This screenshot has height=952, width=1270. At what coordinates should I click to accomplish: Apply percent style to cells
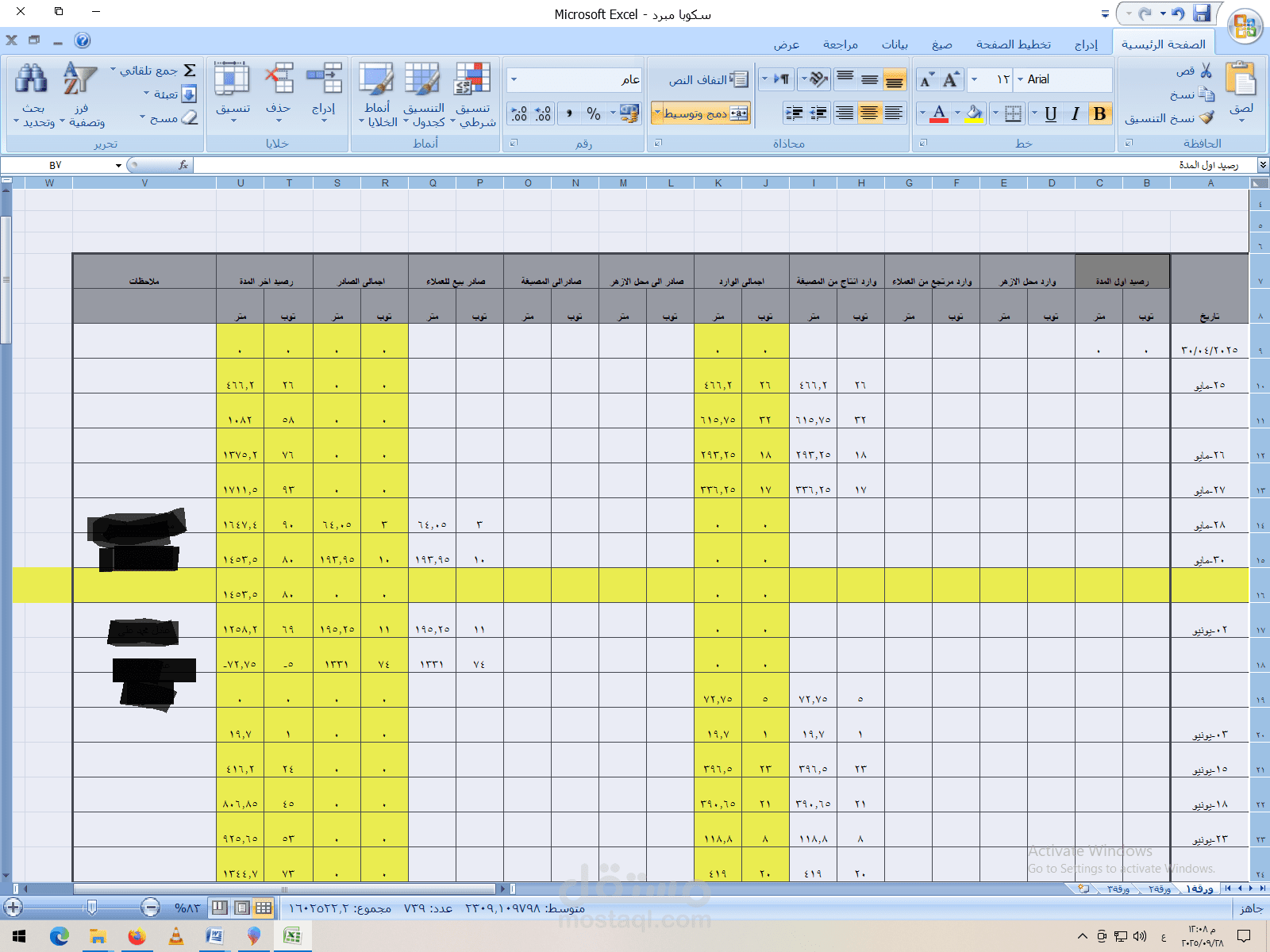tap(594, 113)
